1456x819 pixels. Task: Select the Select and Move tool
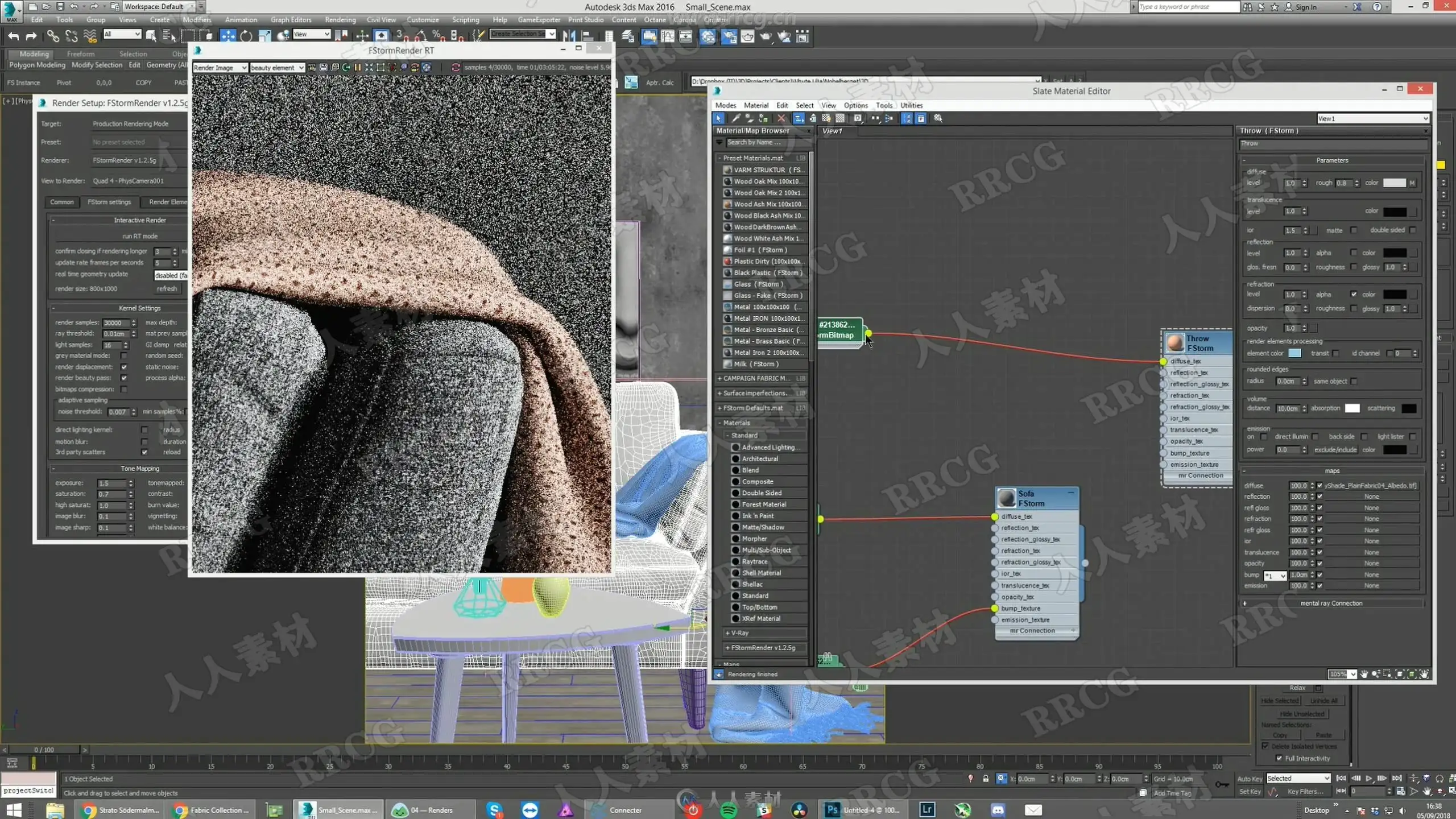tap(227, 36)
